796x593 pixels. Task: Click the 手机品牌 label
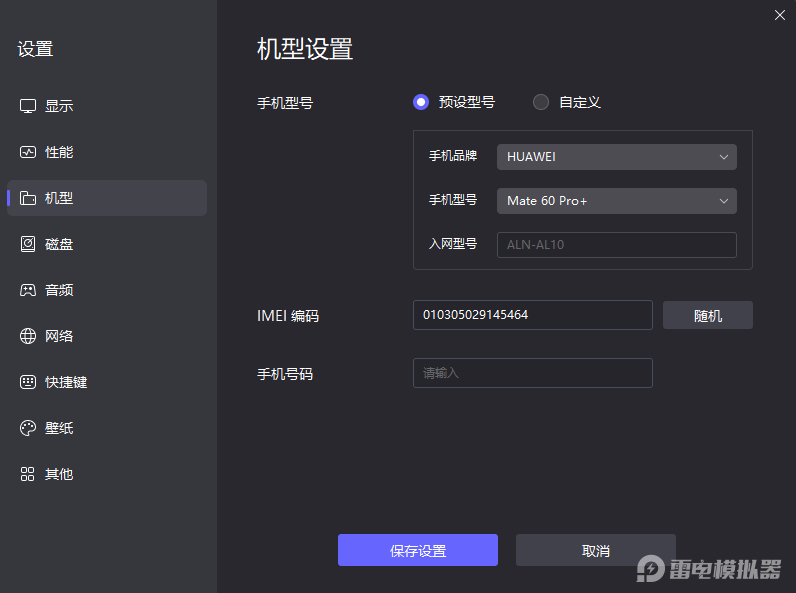click(453, 156)
